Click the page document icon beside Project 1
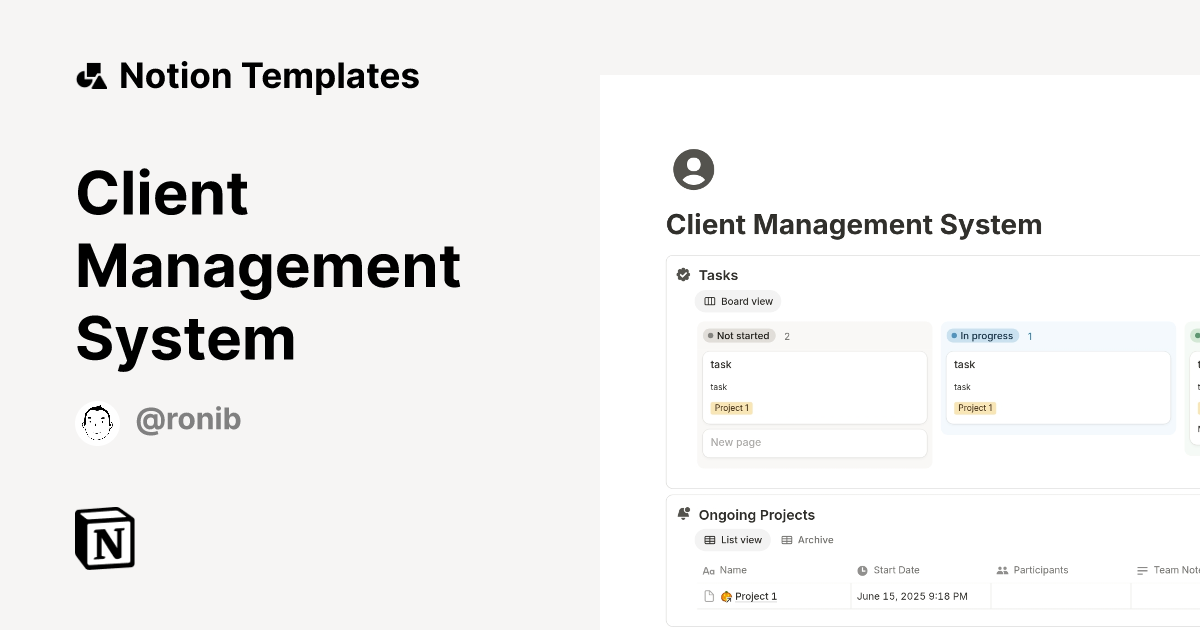The image size is (1200, 630). coord(707,595)
